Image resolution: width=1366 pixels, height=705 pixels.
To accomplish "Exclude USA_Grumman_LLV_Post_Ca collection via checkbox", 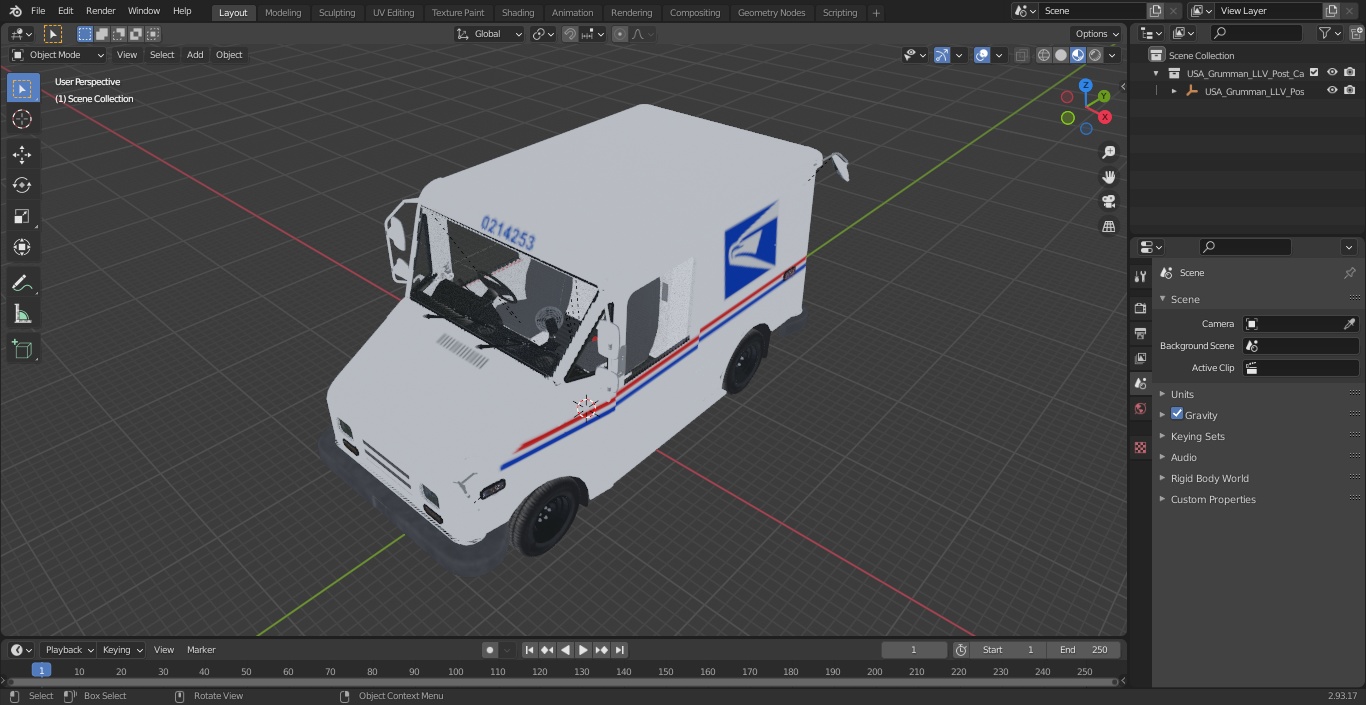I will click(x=1314, y=73).
